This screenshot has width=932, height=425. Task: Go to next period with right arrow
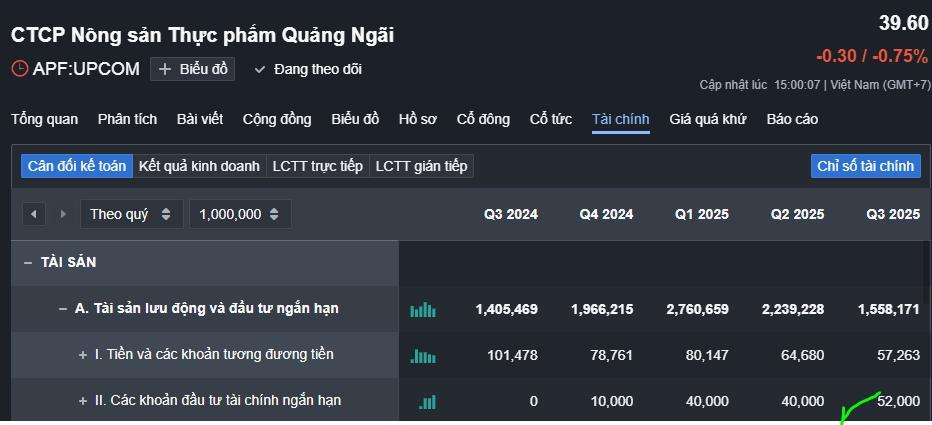[x=63, y=214]
